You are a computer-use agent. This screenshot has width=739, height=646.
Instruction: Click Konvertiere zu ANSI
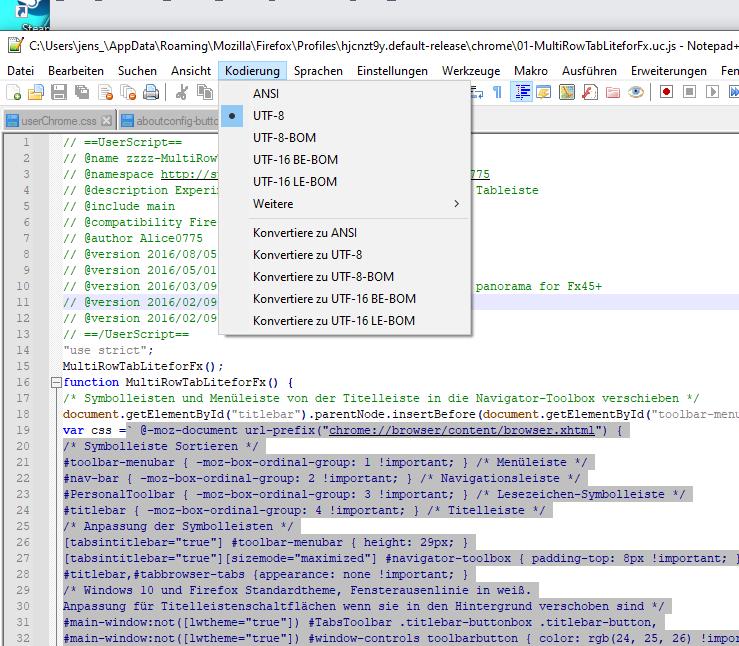point(304,233)
